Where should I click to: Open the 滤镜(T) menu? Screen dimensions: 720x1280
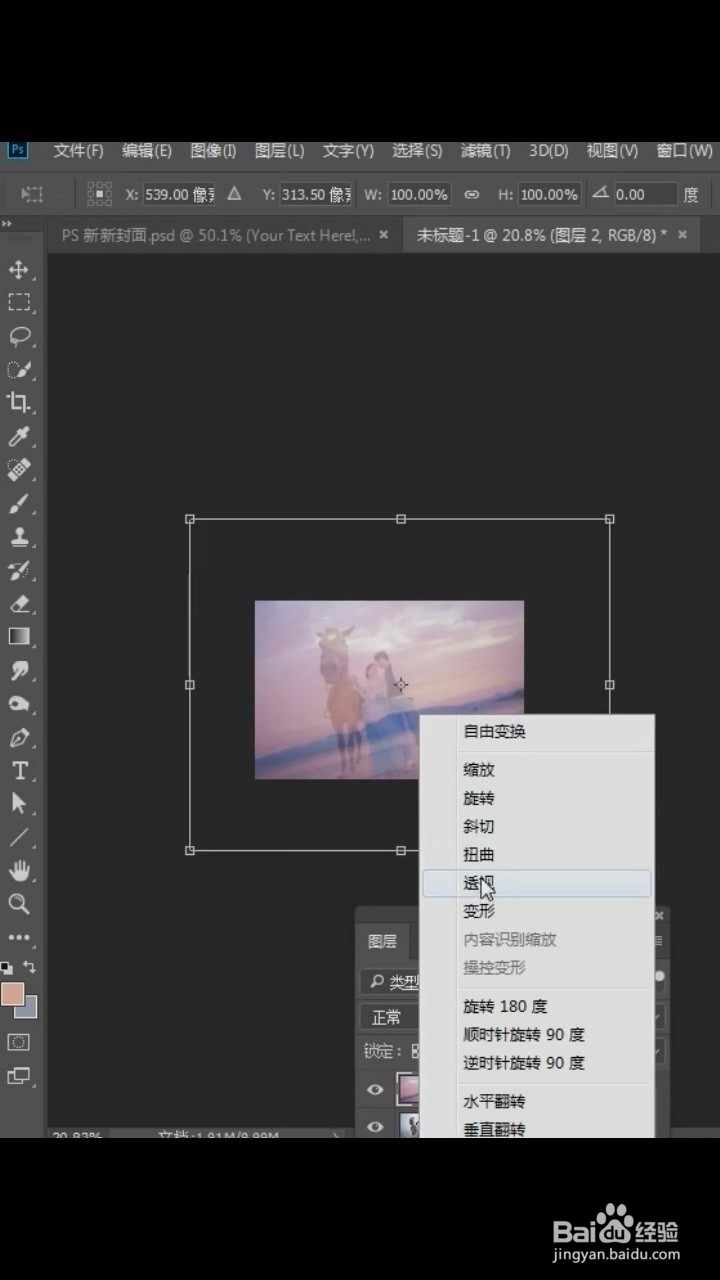(485, 151)
